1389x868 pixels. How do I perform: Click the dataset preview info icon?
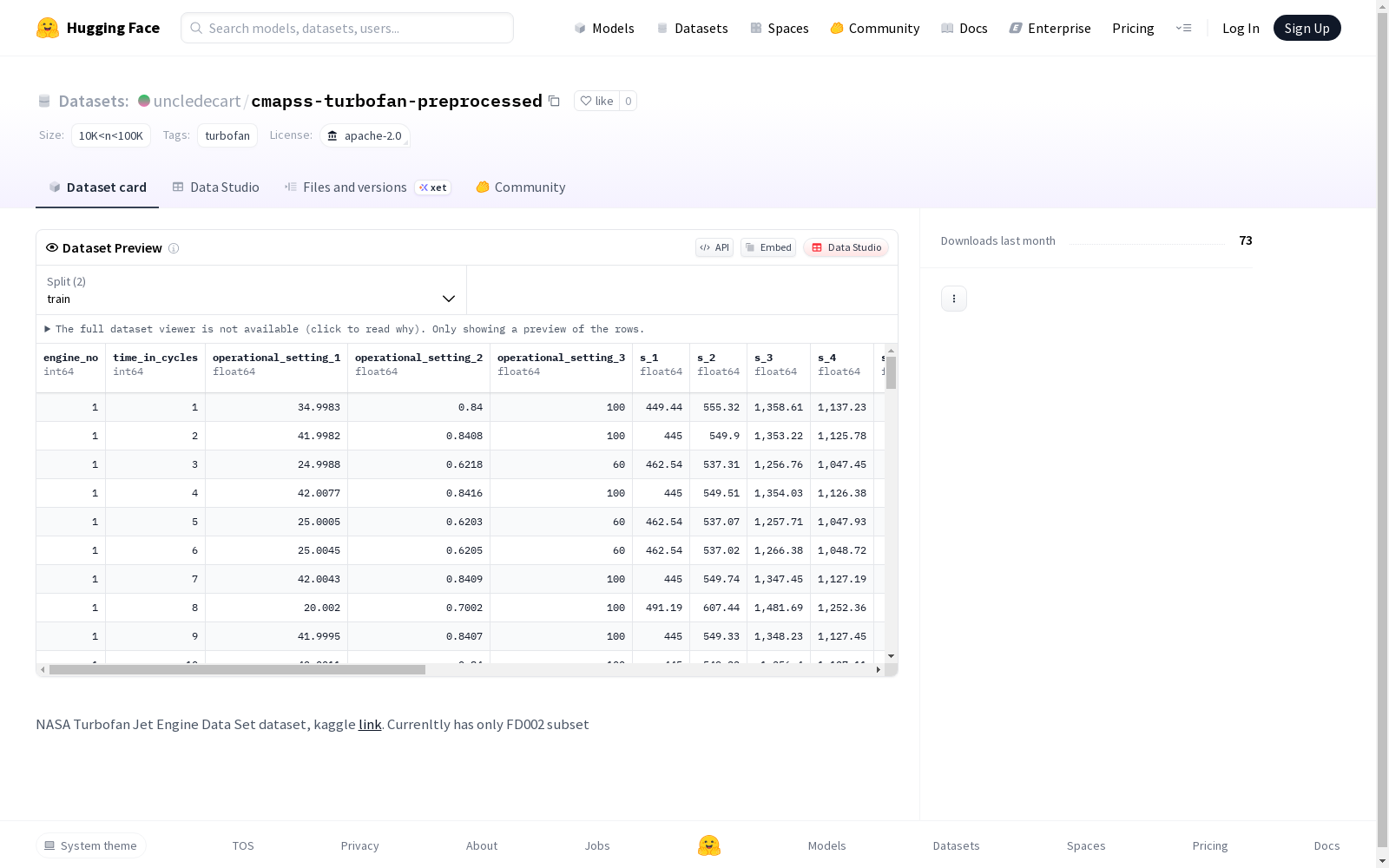tap(174, 248)
